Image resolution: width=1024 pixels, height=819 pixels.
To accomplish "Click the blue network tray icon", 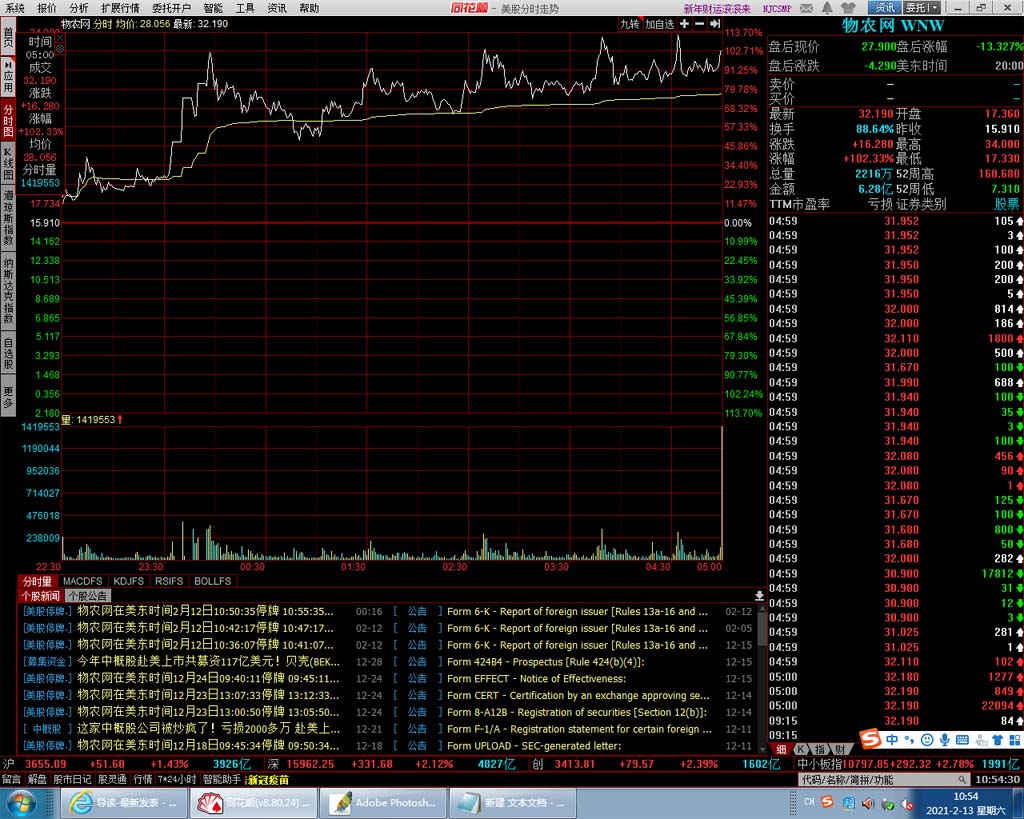I will [848, 803].
